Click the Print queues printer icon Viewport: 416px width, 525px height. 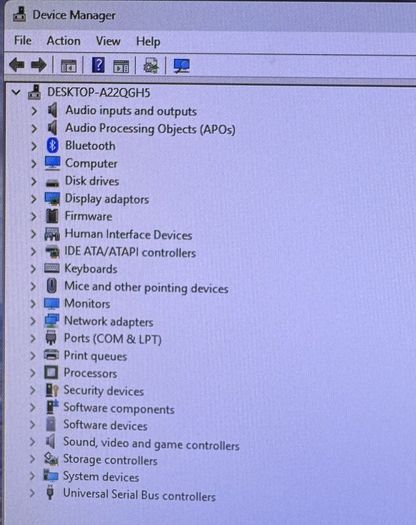51,355
